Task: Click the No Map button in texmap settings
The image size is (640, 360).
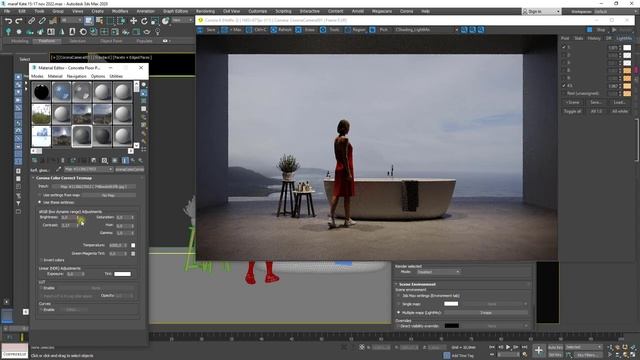Action: (x=108, y=195)
